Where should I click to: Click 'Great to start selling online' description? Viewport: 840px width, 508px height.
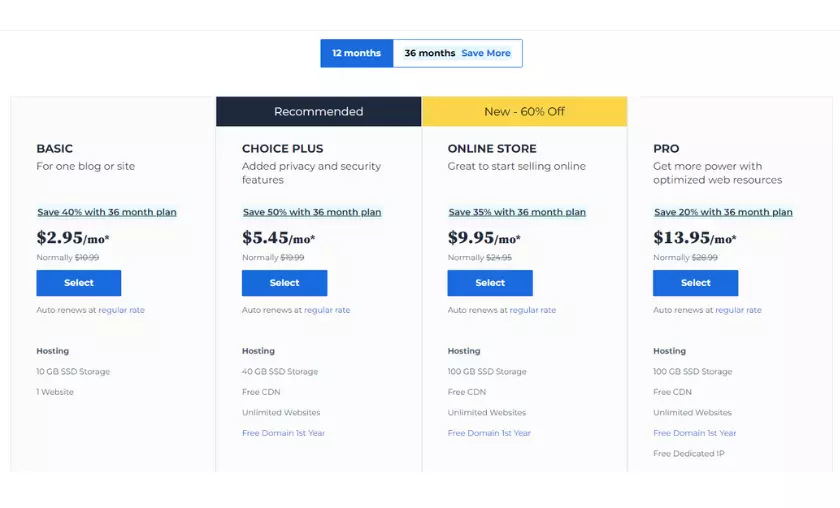[517, 166]
